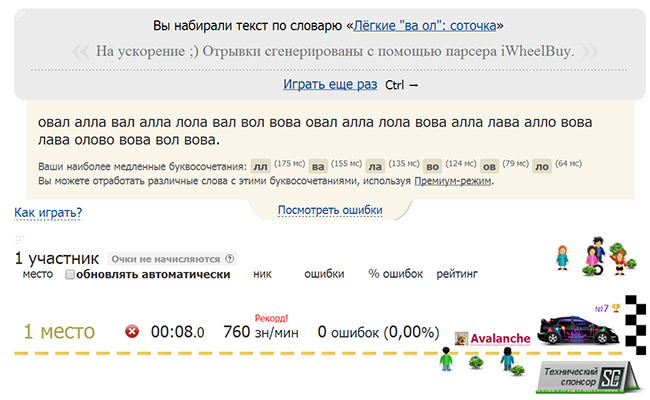Open the Премиум-режим link
650x400 pixels.
coord(454,181)
